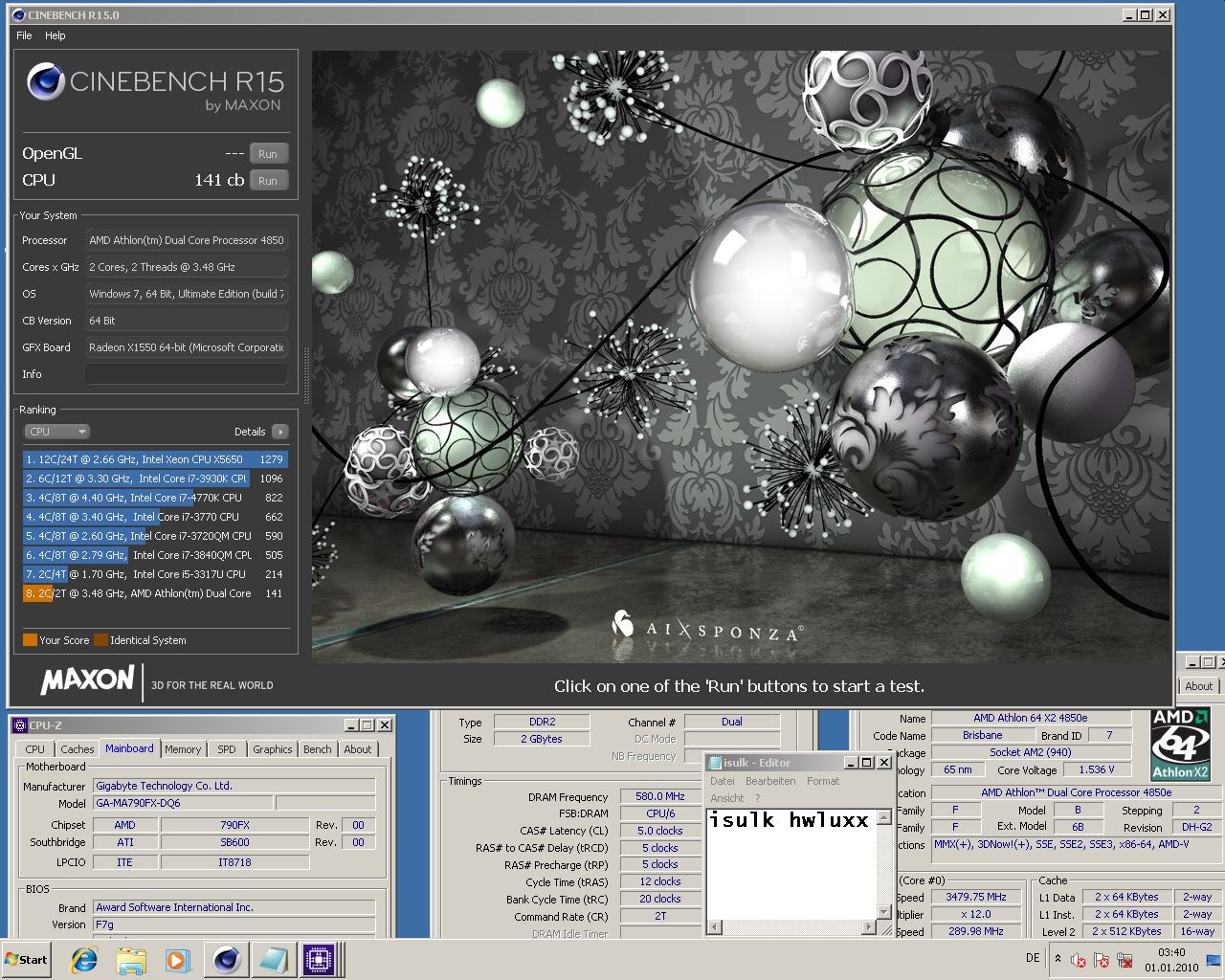Click the Award Software BIOS brand field
Screen dimensions: 1225x980
[234, 907]
